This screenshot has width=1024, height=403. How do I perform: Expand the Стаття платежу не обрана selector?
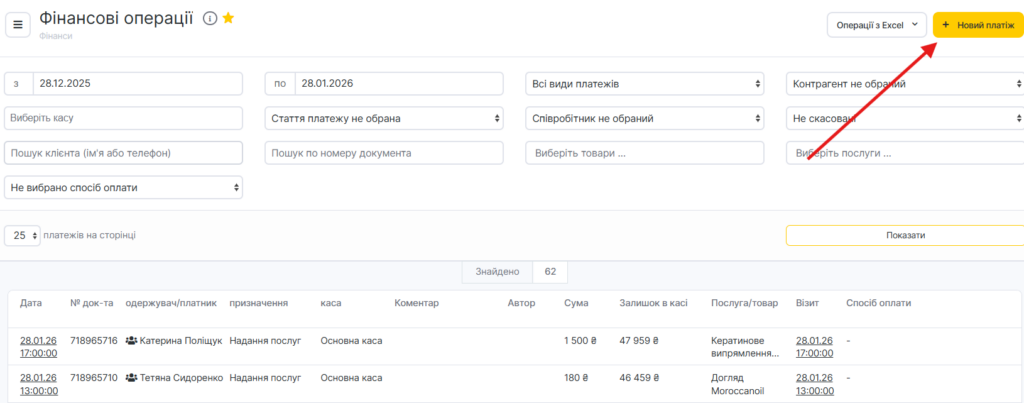point(384,118)
